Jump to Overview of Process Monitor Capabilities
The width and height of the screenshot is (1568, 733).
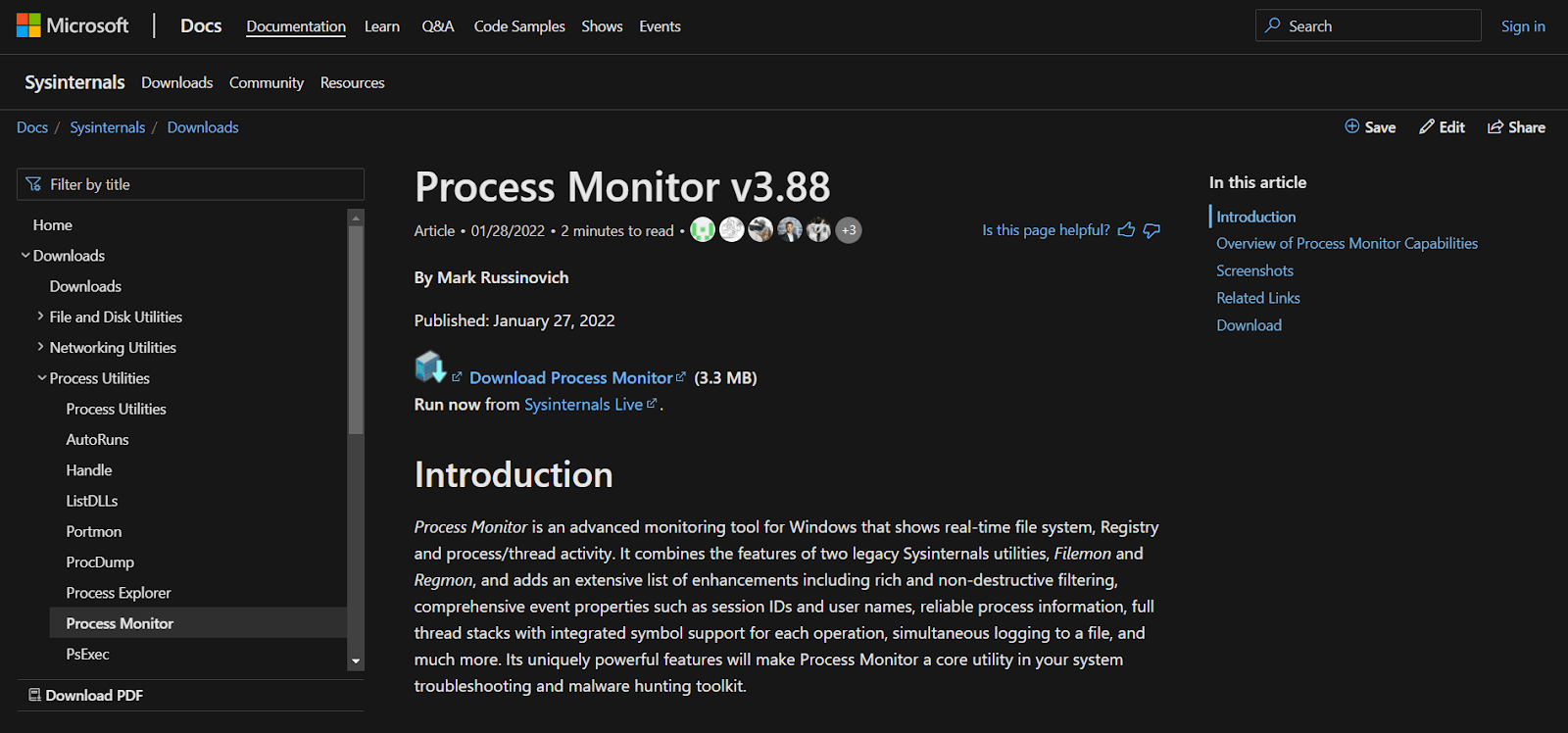point(1347,243)
